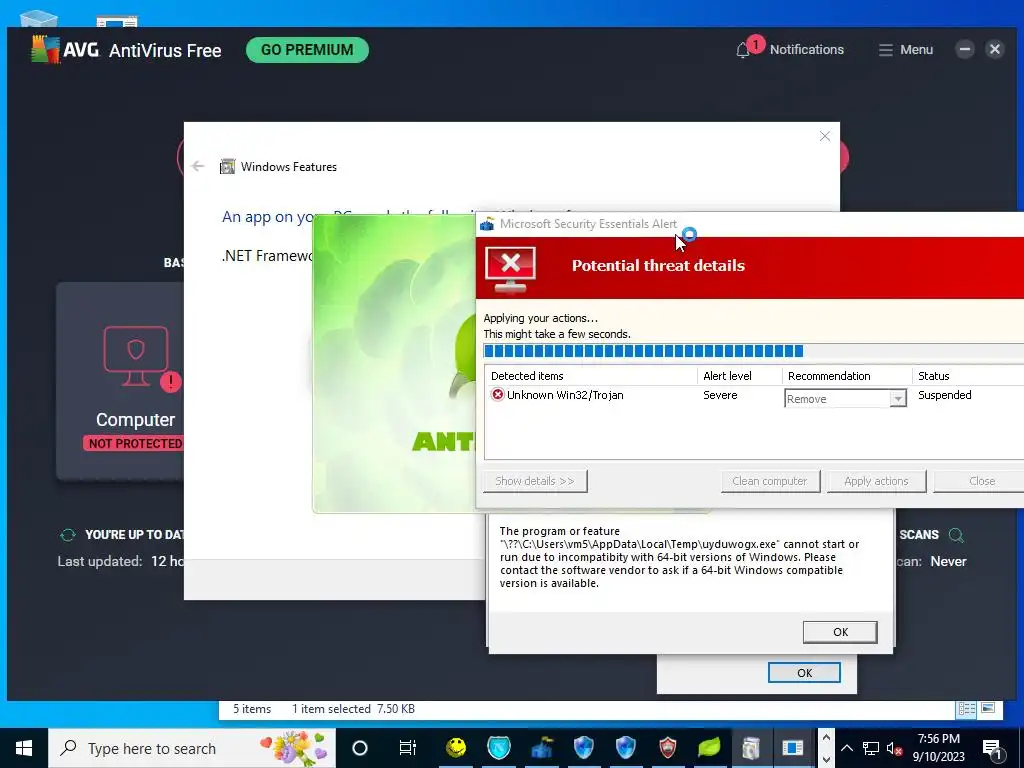Viewport: 1024px width, 768px height.
Task: Click the Computer protection monitor icon in AVG
Action: 136,356
